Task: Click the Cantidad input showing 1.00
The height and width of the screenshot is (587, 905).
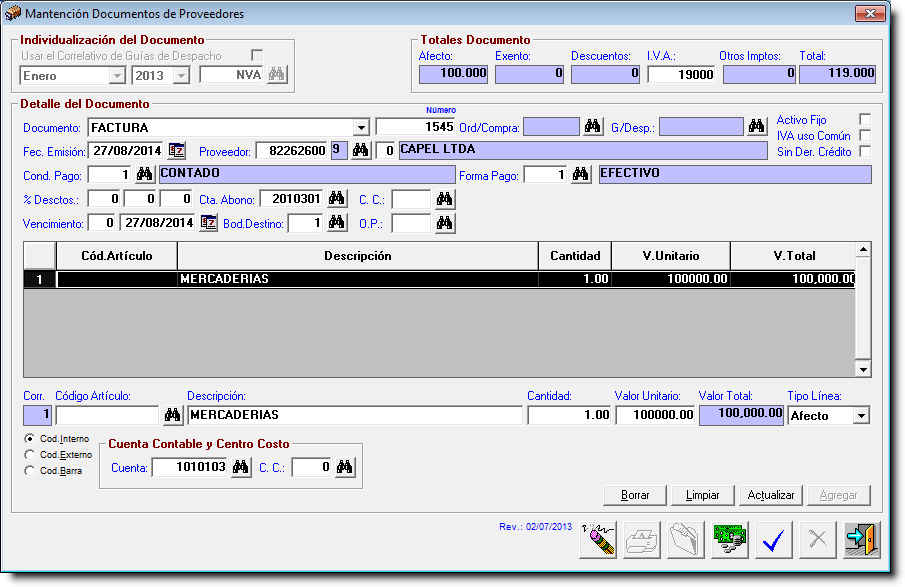Action: pos(569,415)
